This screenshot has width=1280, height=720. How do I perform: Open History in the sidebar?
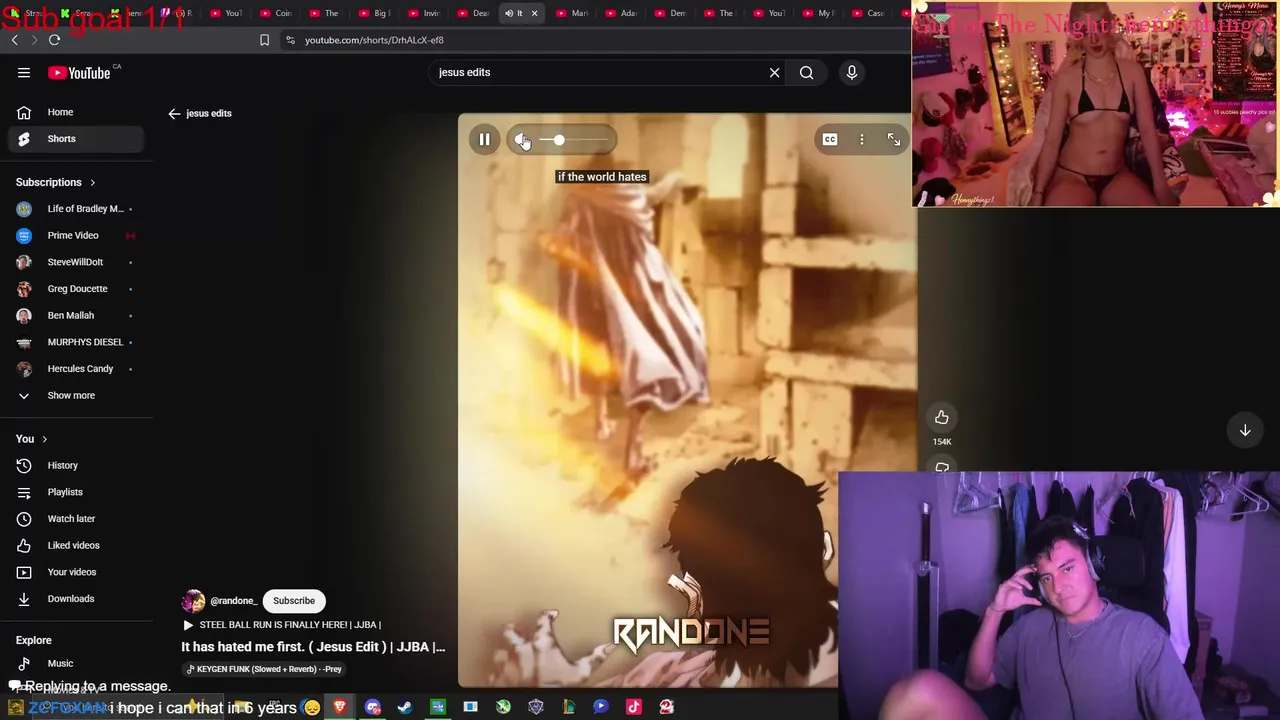77,465
